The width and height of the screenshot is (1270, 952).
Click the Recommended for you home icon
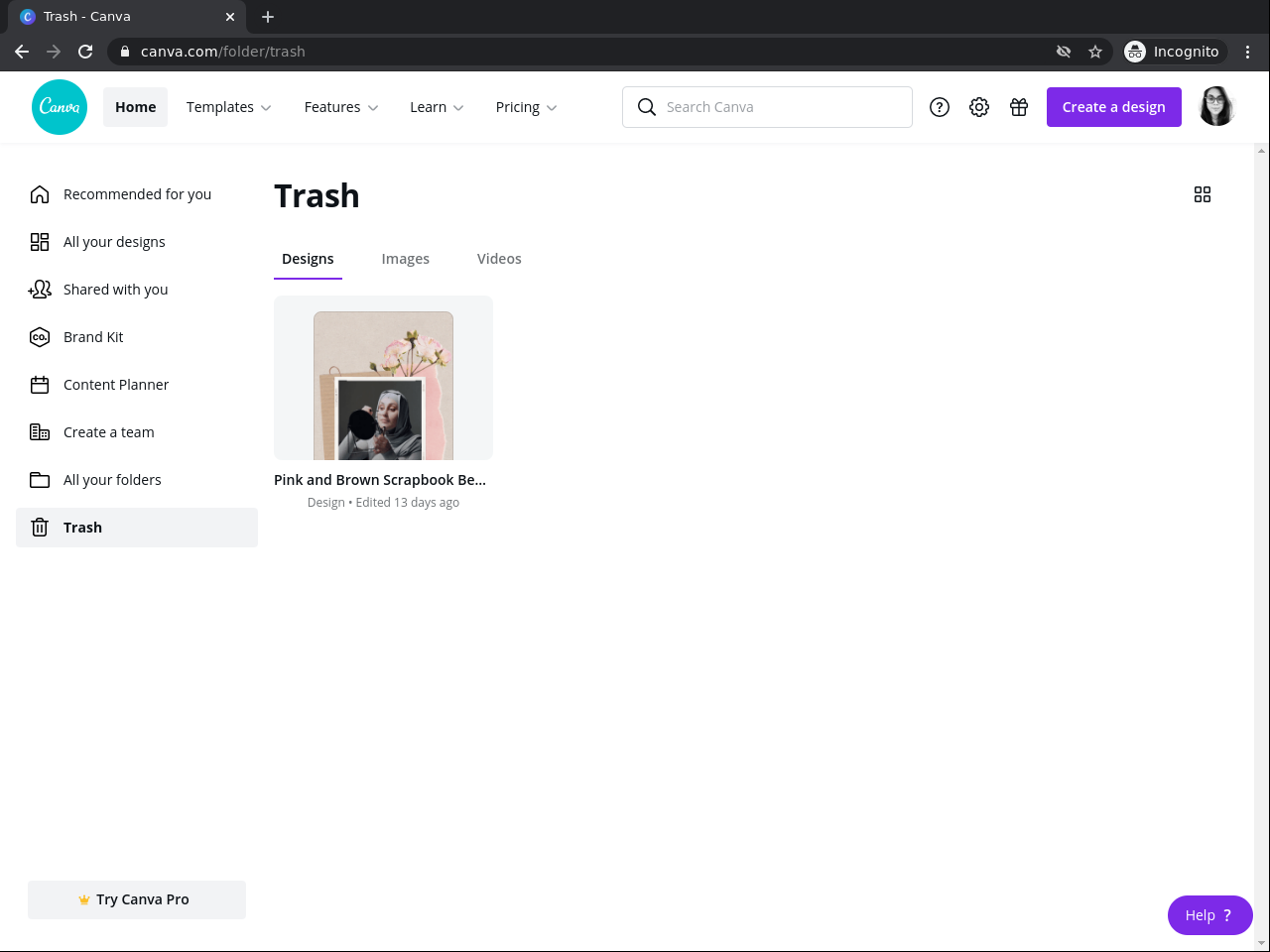(x=40, y=194)
